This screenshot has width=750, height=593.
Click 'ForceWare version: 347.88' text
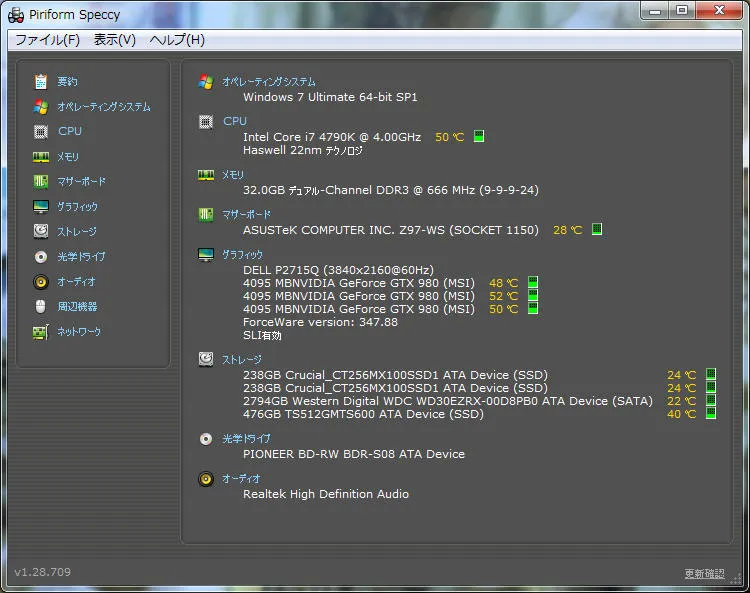(x=320, y=322)
